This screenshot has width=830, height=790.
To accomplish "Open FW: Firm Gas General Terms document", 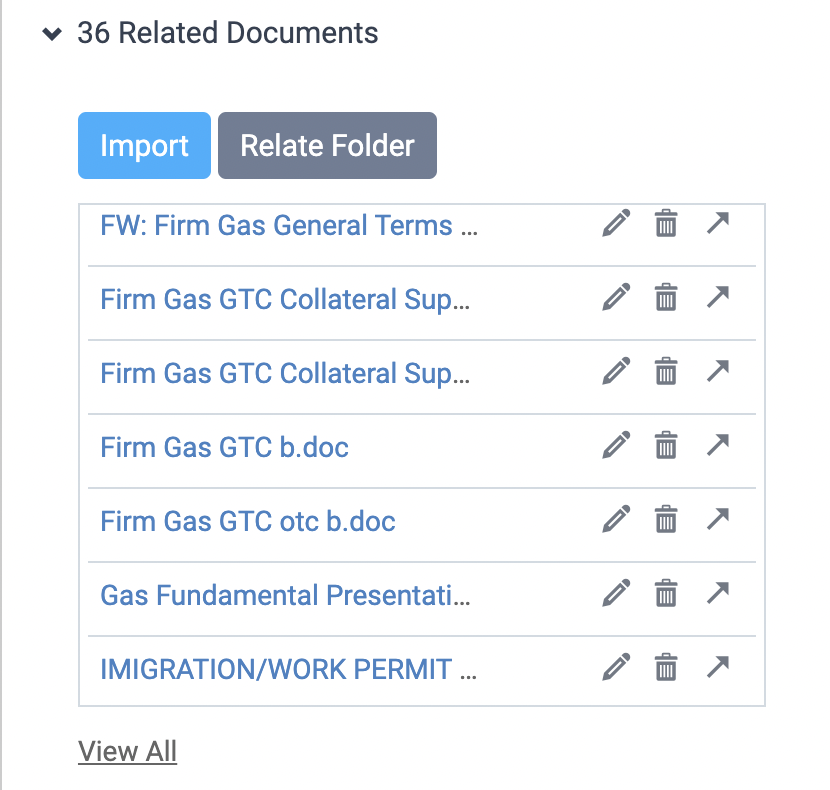I will [289, 225].
